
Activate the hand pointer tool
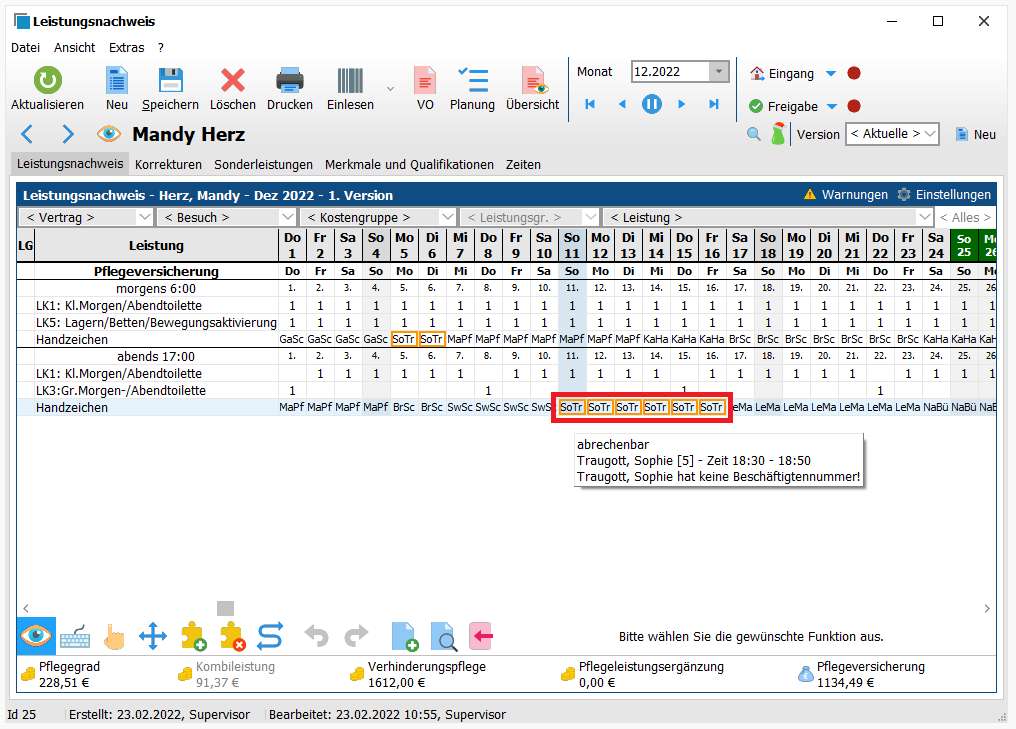click(114, 636)
